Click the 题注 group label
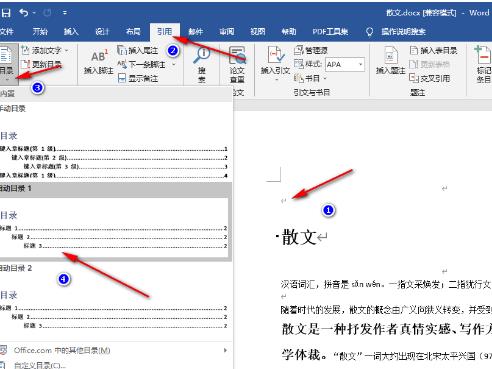 [x=417, y=92]
